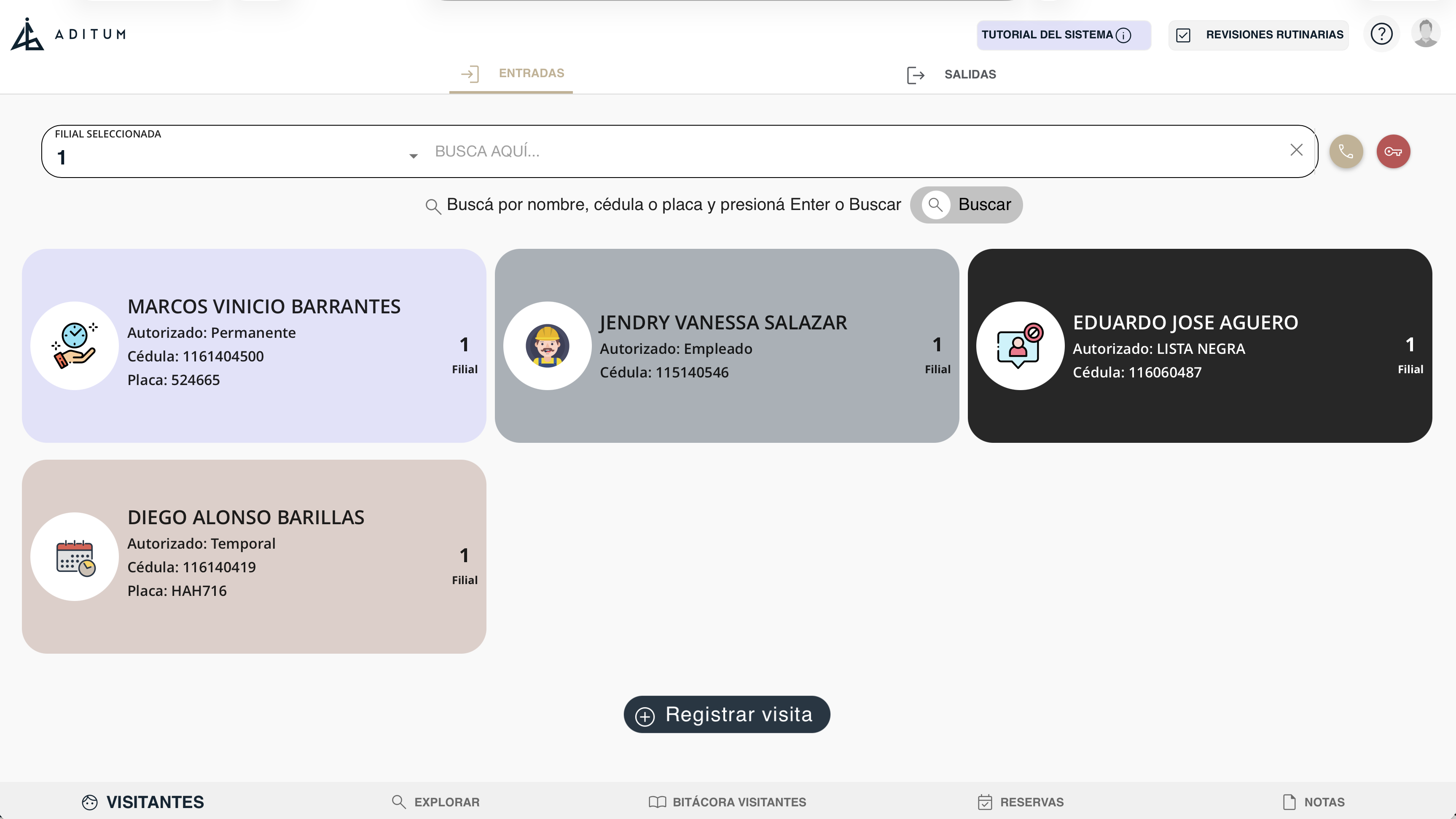Click the gold phone call icon
Screen dimensions: 1456x819
pyautogui.click(x=1346, y=151)
